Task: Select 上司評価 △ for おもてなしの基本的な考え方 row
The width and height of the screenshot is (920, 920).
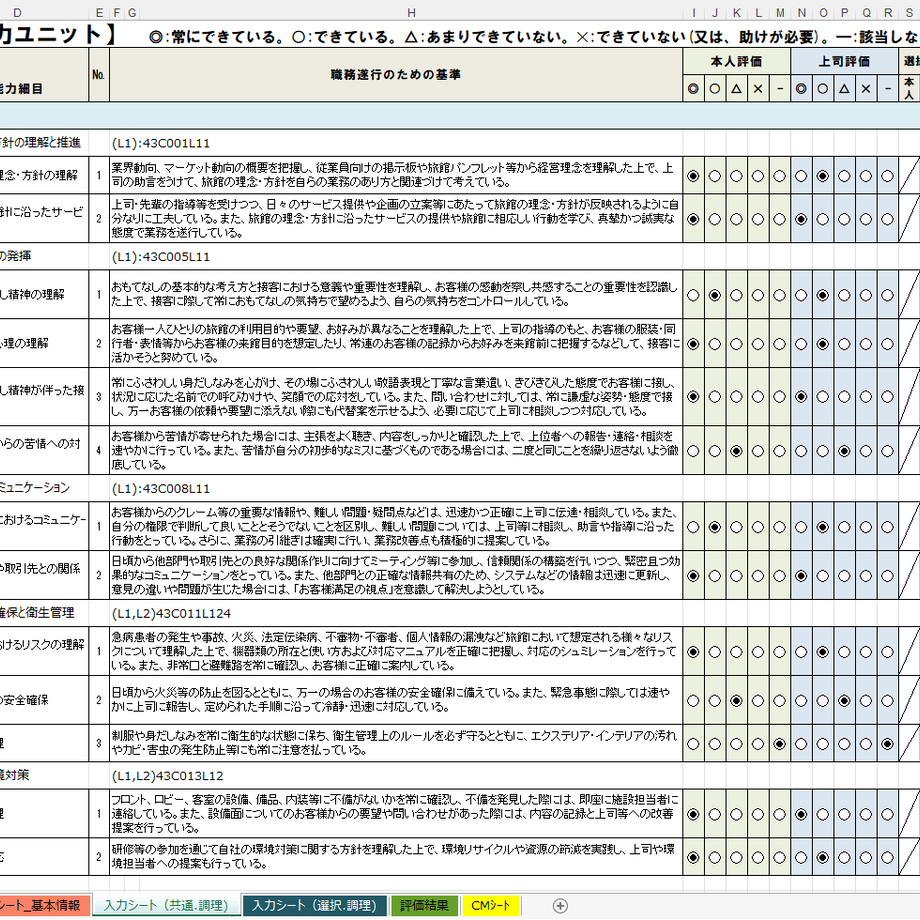Action: pyautogui.click(x=844, y=296)
